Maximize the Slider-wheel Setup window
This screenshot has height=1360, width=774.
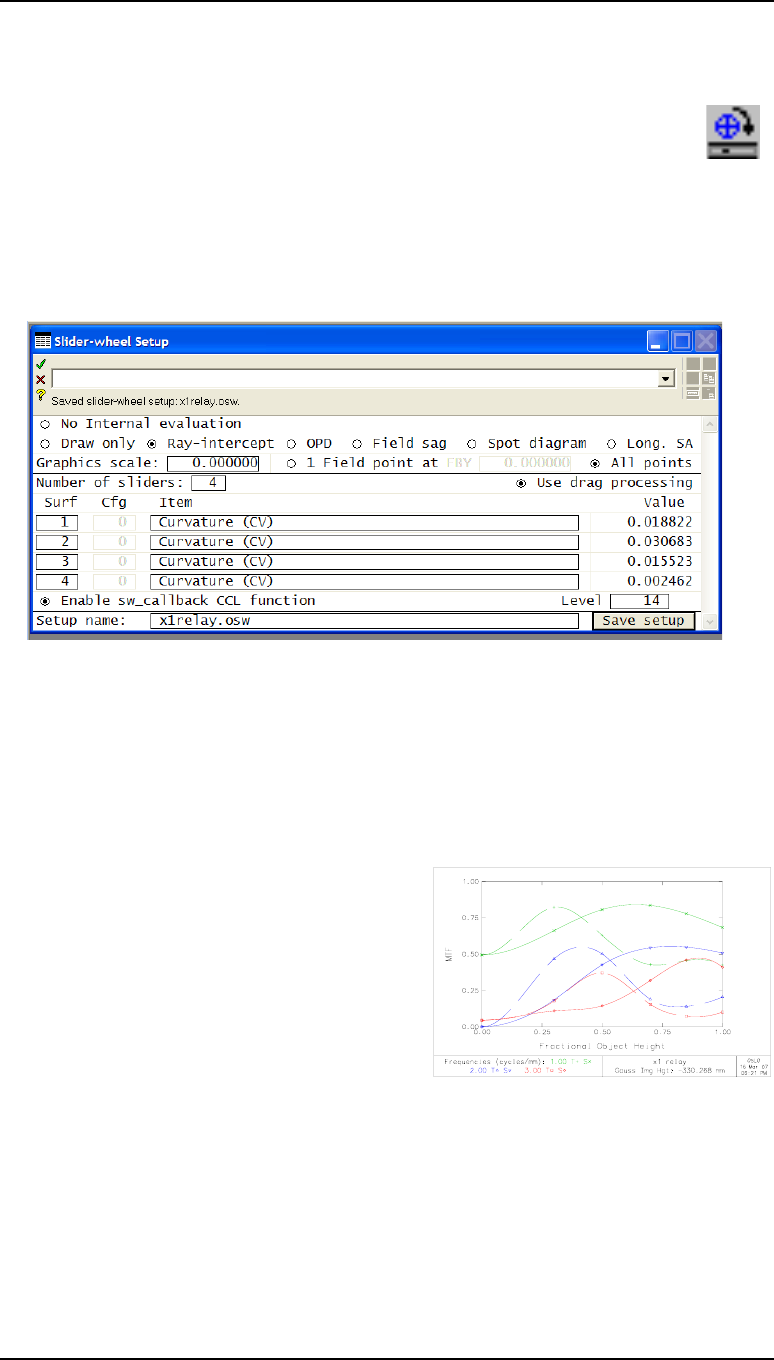(x=681, y=341)
